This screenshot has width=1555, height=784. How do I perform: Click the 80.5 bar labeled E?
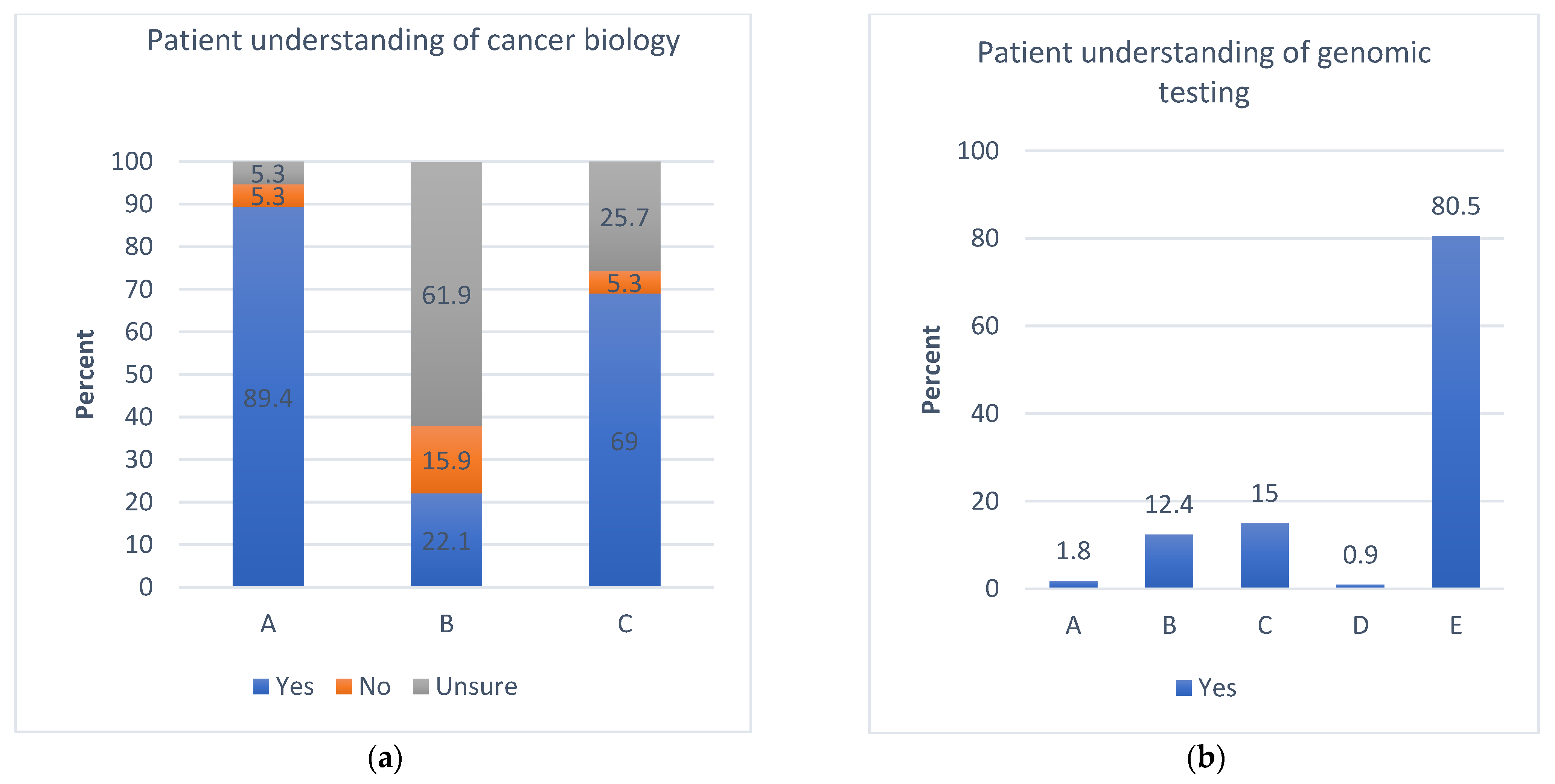click(x=1455, y=412)
